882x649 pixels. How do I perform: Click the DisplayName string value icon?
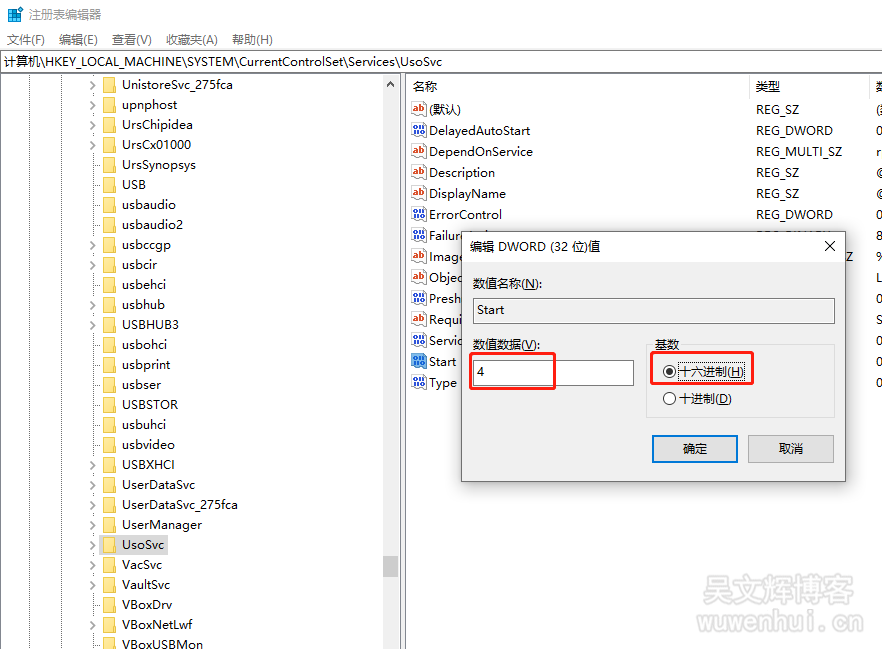point(419,194)
